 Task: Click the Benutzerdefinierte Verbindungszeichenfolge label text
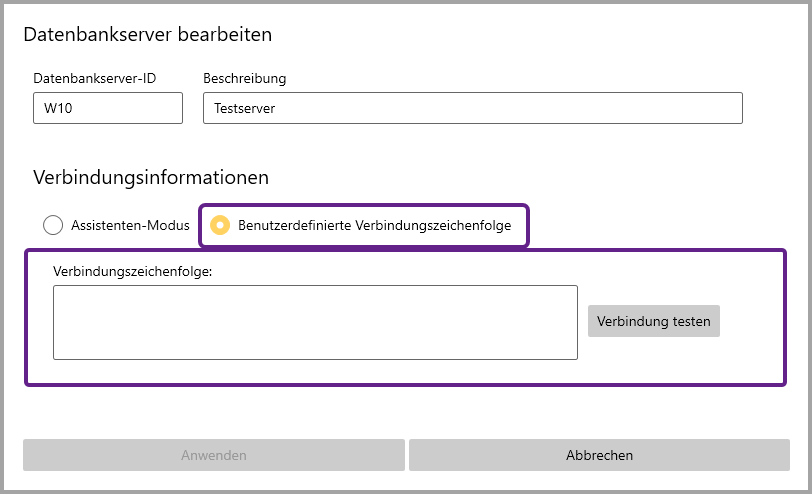coord(374,225)
